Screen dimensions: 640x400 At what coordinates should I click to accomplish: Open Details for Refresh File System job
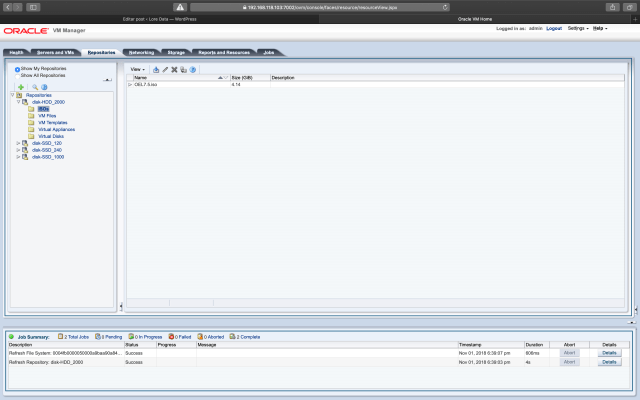609,353
